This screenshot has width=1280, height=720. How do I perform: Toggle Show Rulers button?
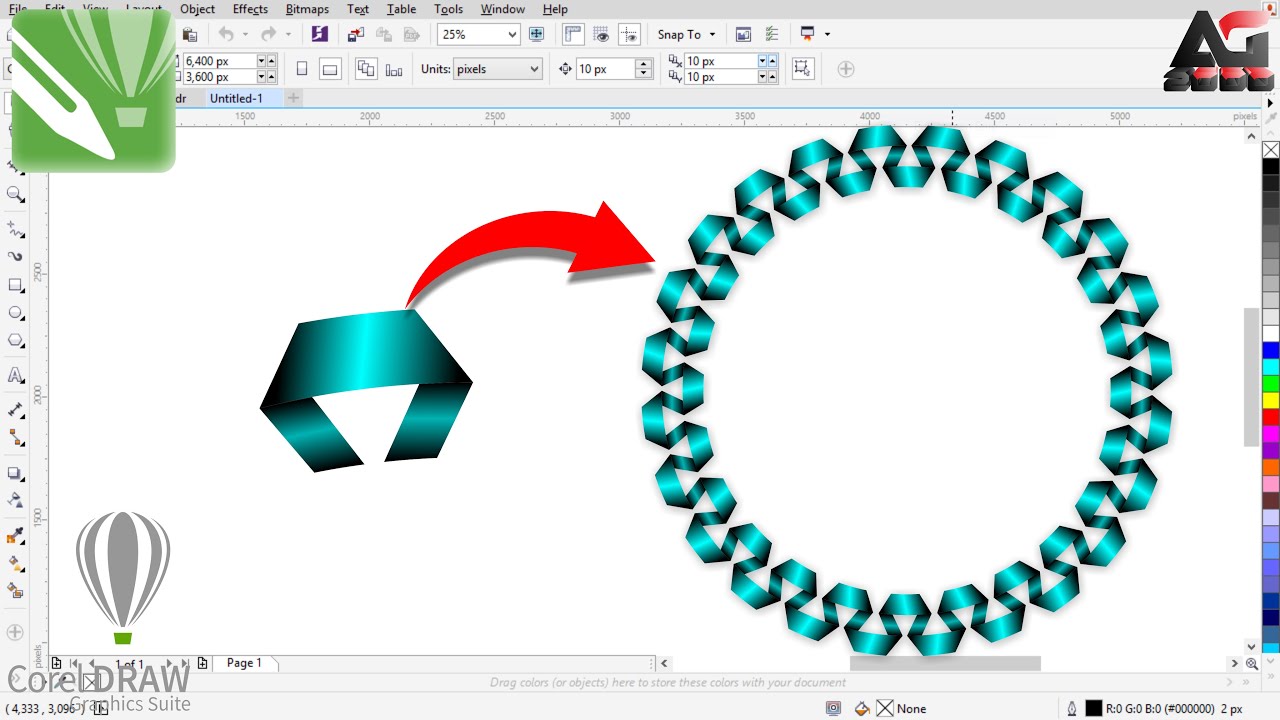pyautogui.click(x=573, y=34)
